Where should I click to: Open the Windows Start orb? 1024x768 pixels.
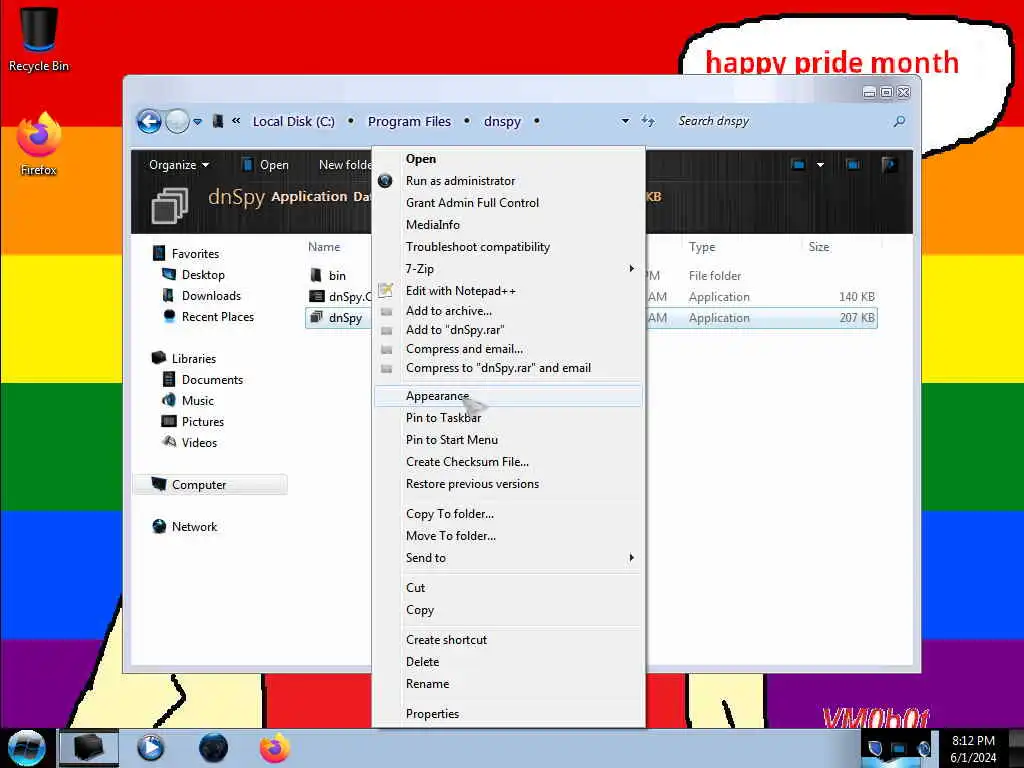coord(27,748)
